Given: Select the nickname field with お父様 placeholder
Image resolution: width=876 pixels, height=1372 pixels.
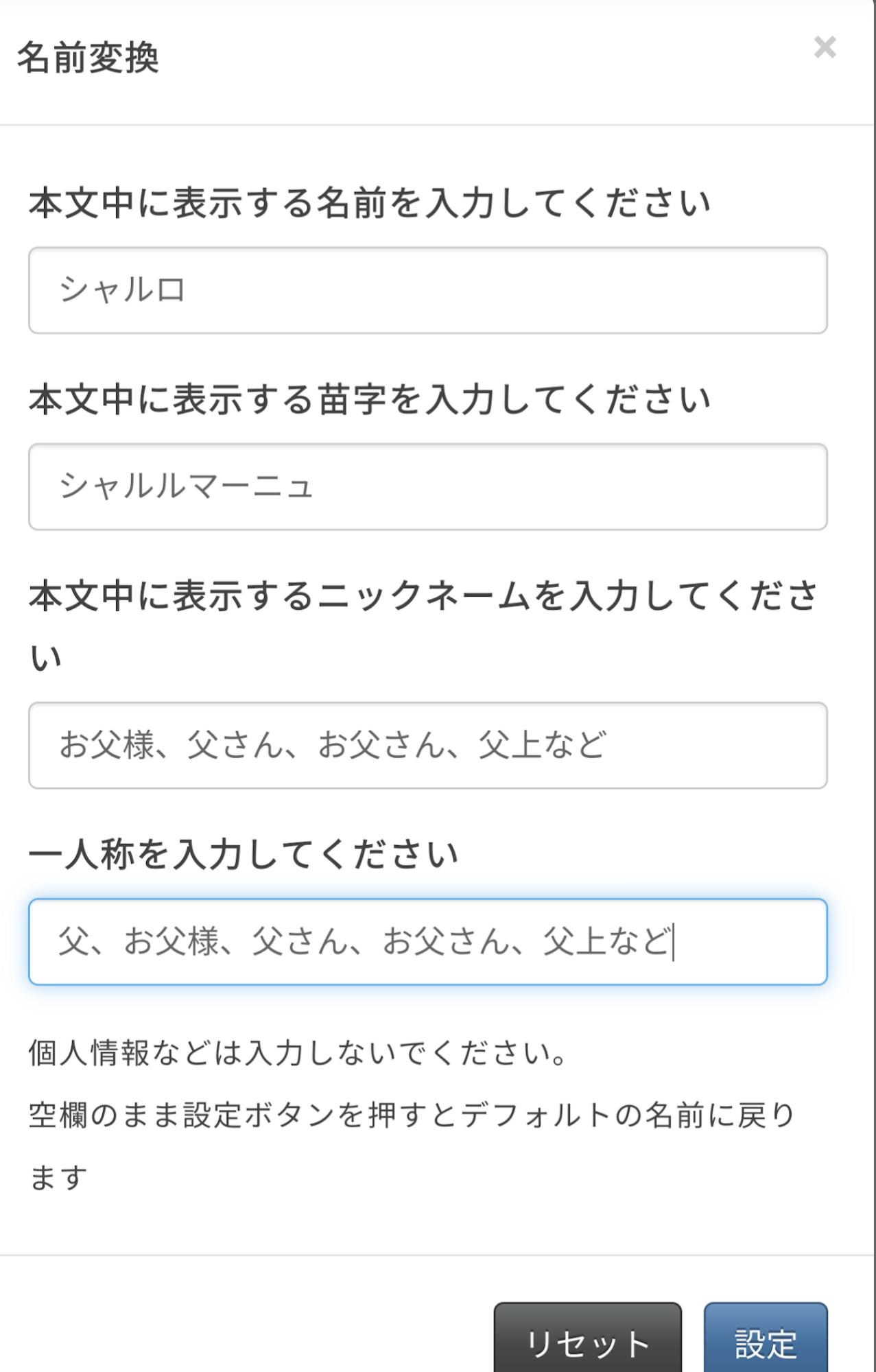Looking at the screenshot, I should point(427,745).
